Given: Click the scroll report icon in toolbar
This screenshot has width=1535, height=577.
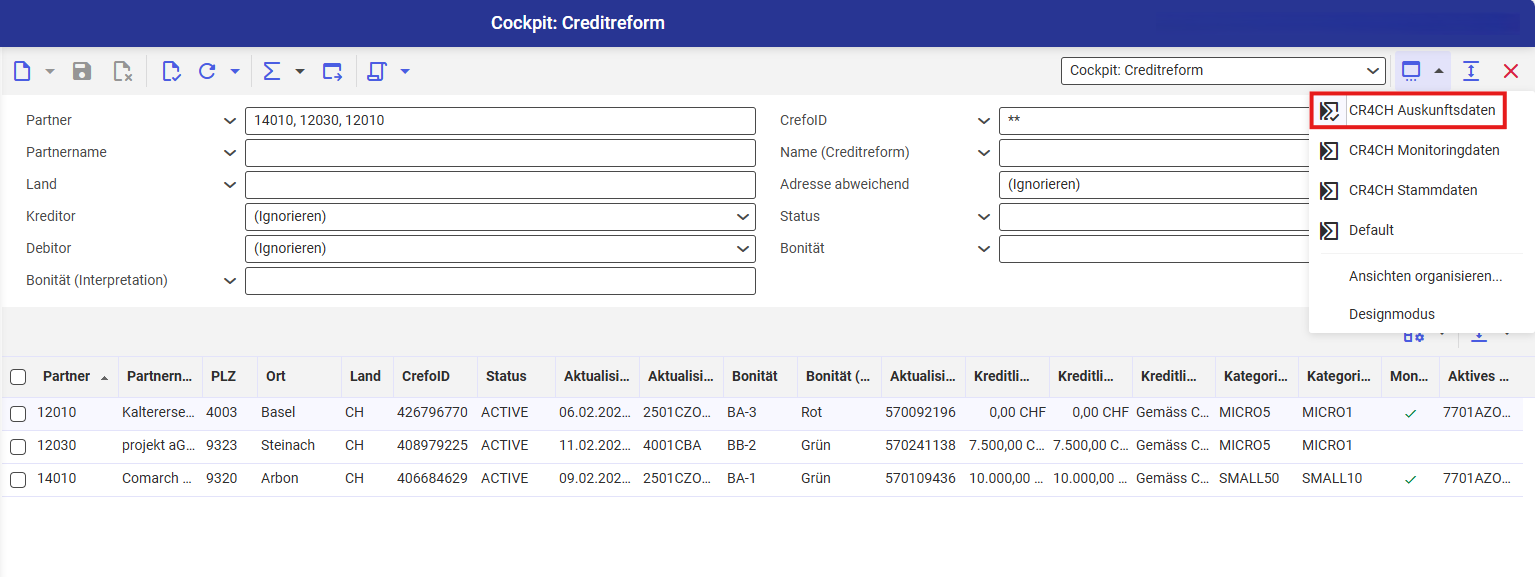Looking at the screenshot, I should pyautogui.click(x=377, y=71).
